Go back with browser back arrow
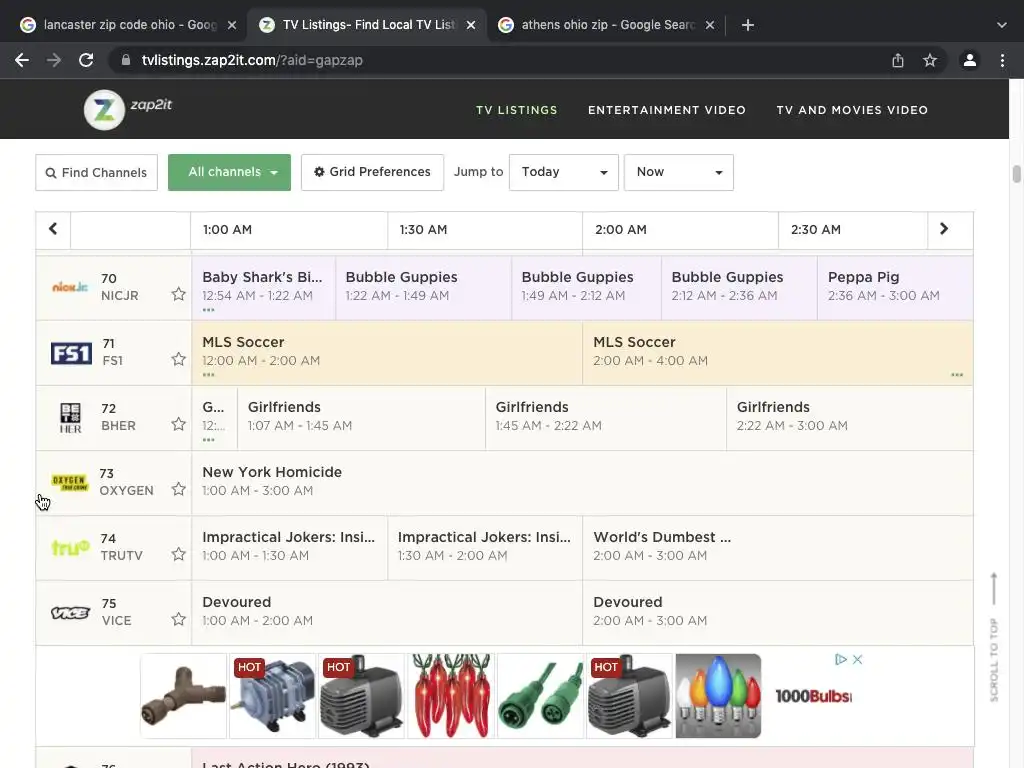Image resolution: width=1024 pixels, height=768 pixels. (22, 60)
